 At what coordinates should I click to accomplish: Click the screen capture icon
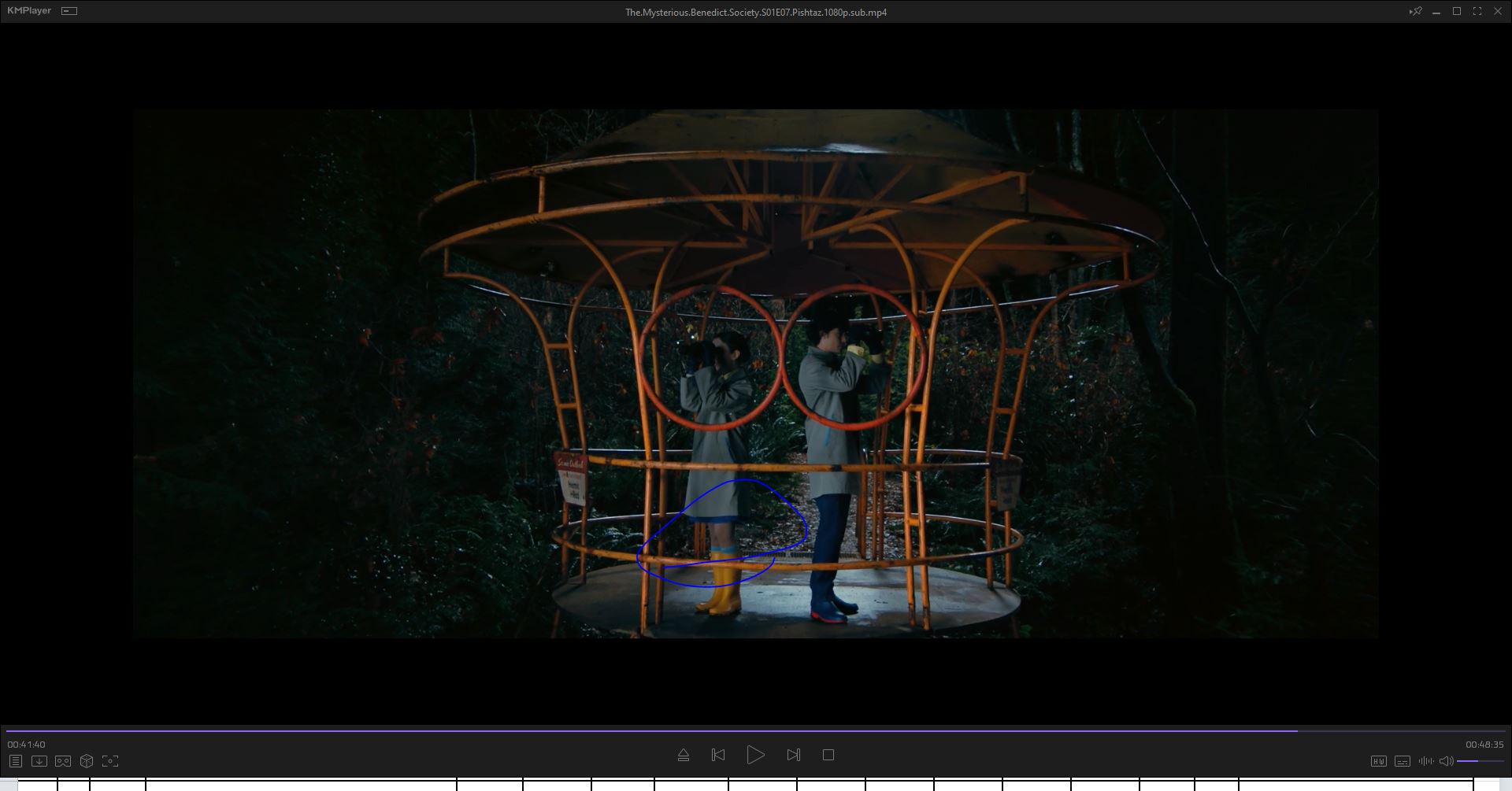(x=110, y=761)
